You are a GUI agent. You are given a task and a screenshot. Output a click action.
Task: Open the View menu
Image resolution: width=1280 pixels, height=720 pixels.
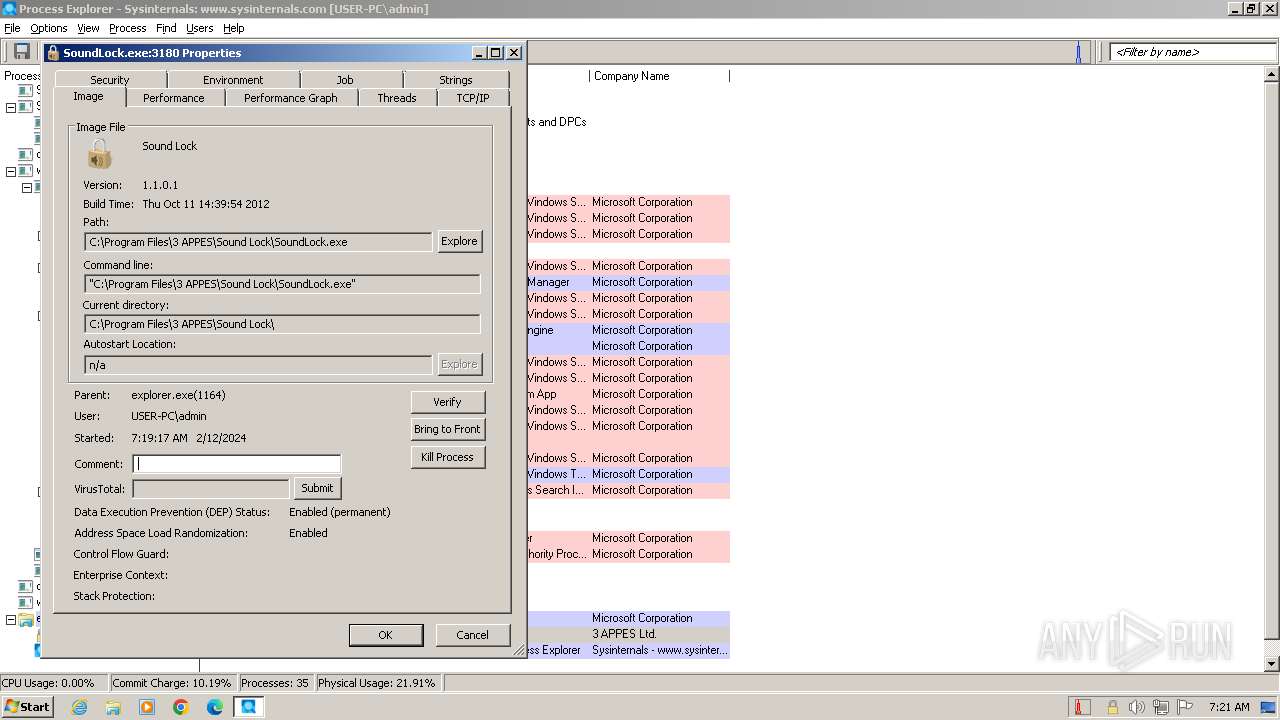pos(88,28)
